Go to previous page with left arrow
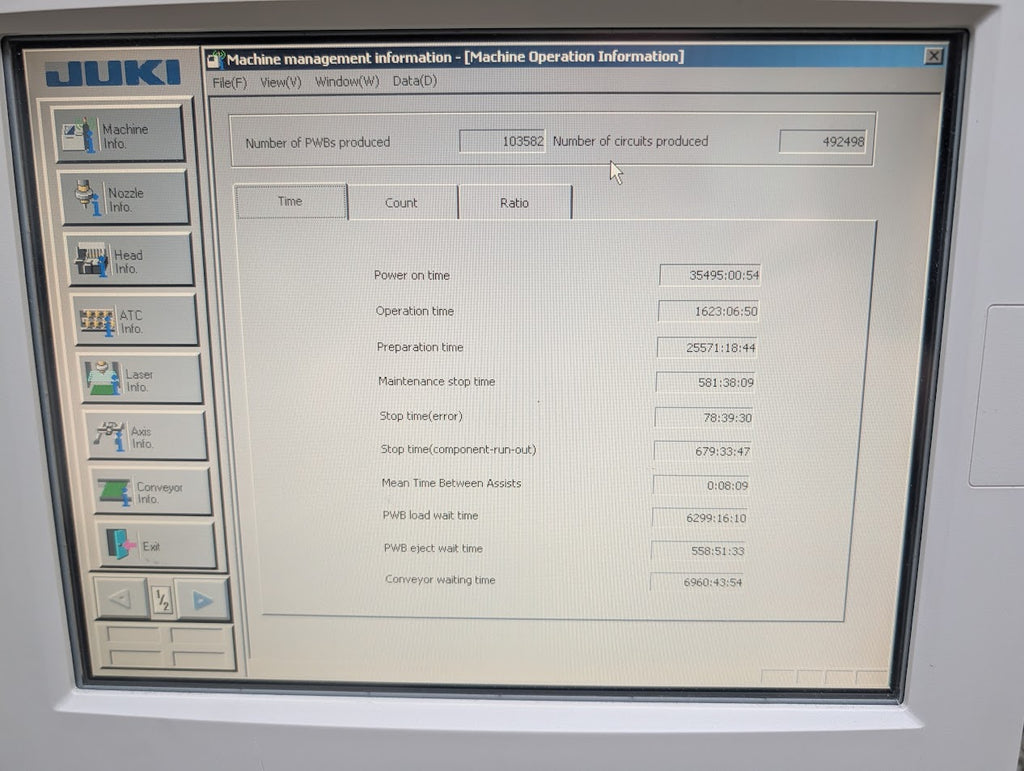The width and height of the screenshot is (1024, 771). click(120, 599)
